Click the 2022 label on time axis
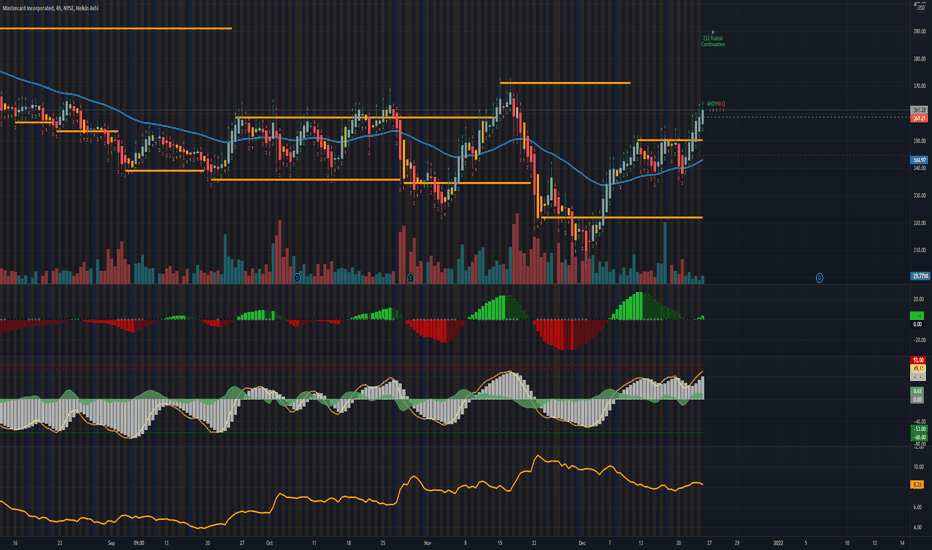This screenshot has width=932, height=550. (778, 543)
